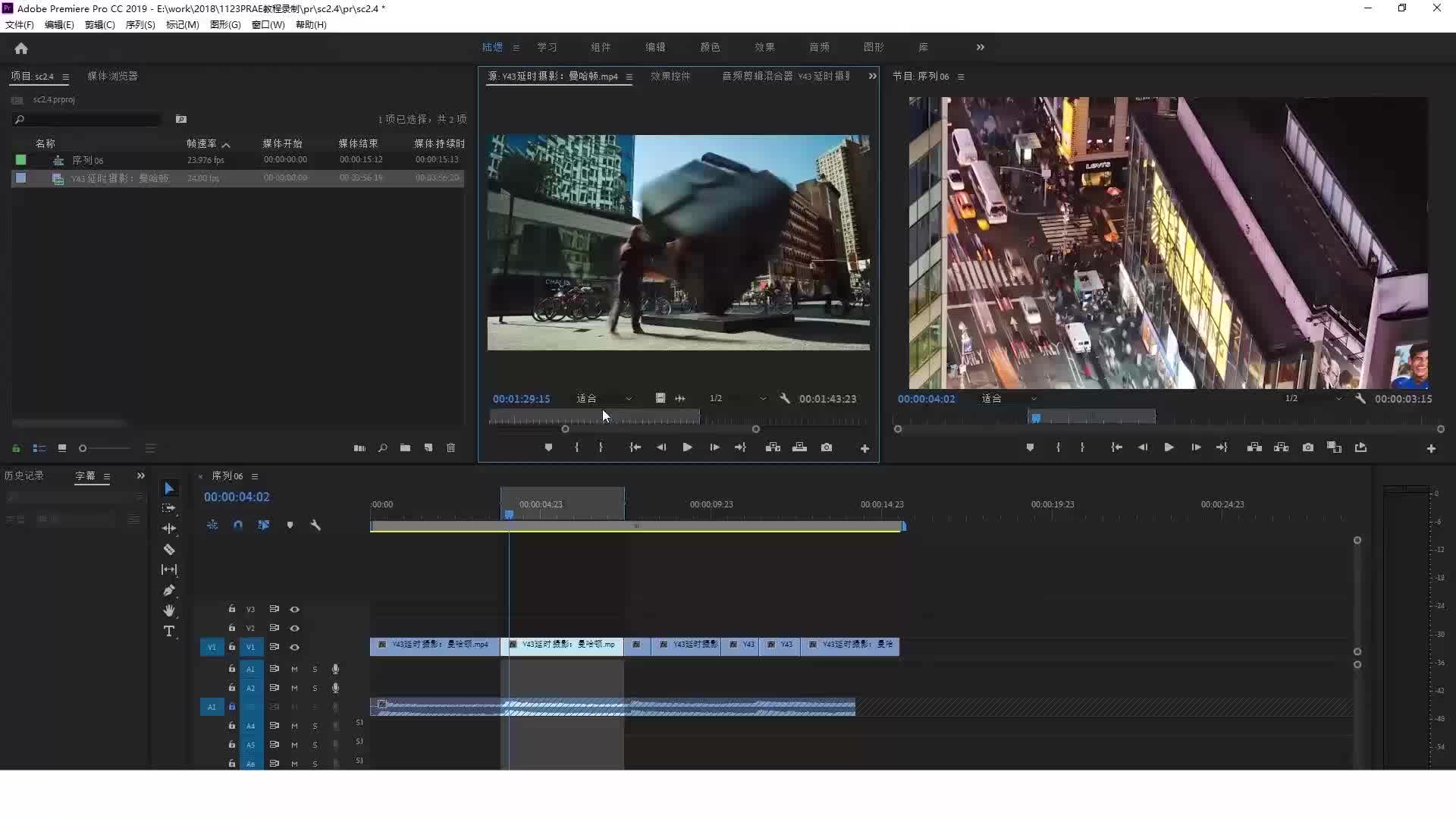Select the Razor tool in the toolbar

tap(170, 550)
